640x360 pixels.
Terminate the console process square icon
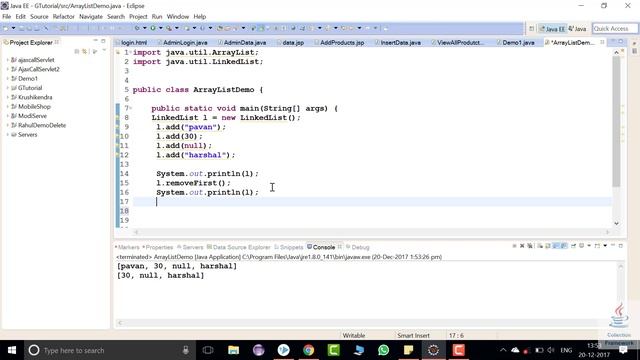coord(514,246)
